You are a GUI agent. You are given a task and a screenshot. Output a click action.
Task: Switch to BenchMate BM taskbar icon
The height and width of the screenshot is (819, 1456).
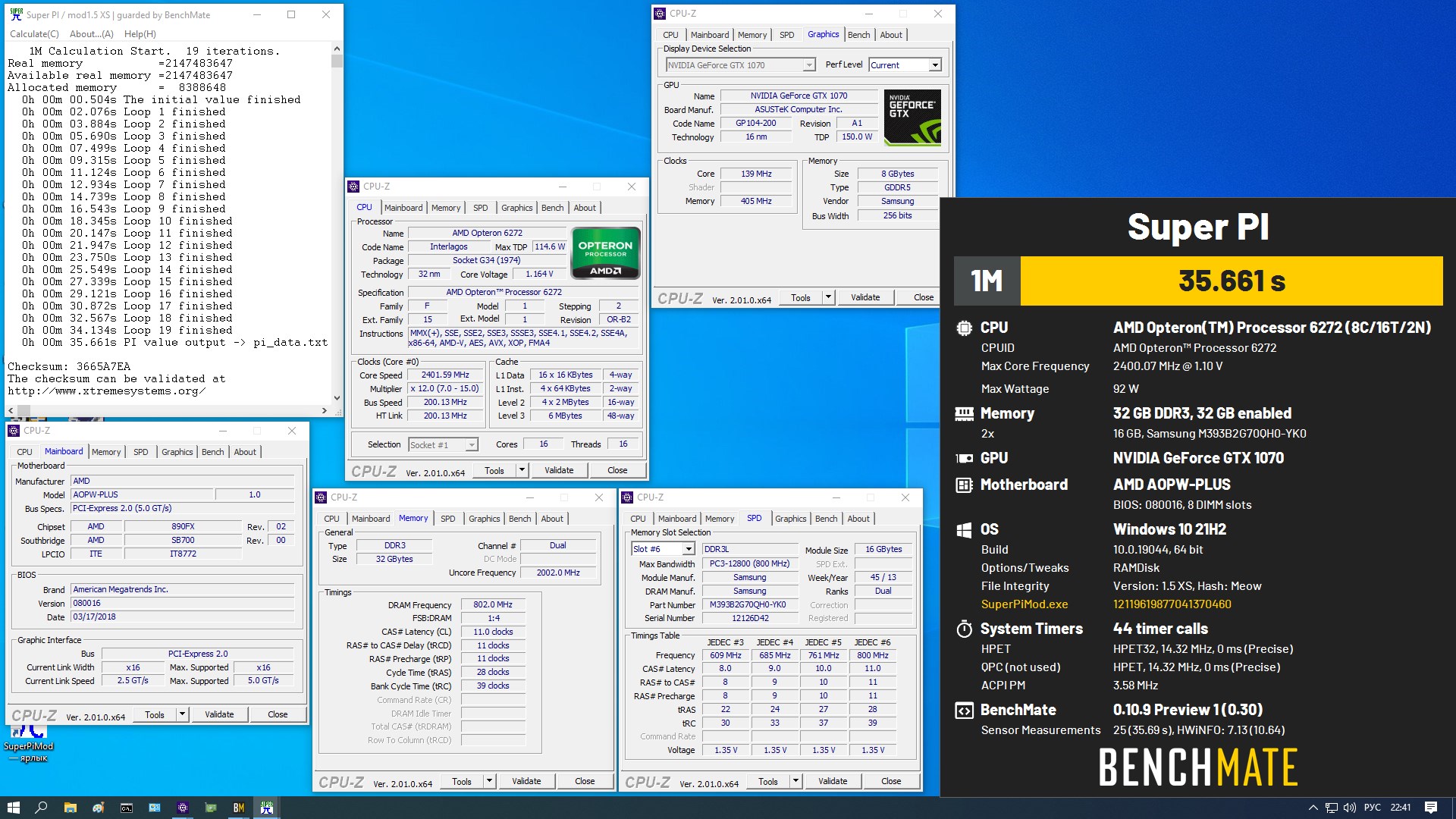tap(239, 808)
